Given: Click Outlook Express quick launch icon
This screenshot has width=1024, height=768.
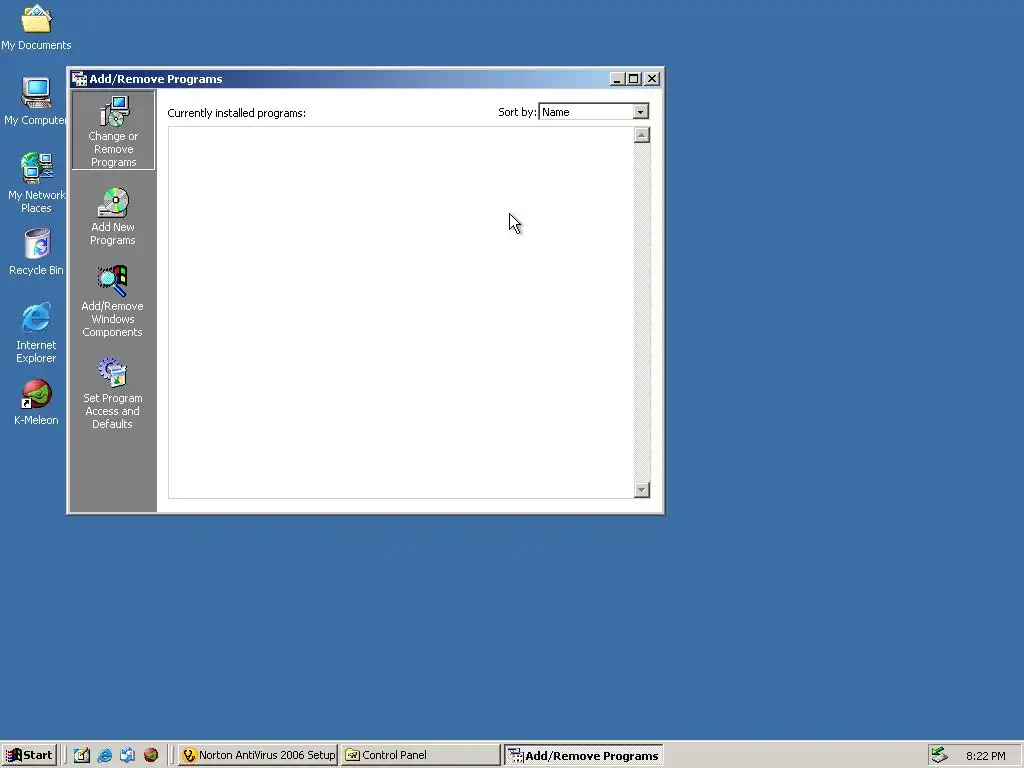Looking at the screenshot, I should (x=127, y=755).
